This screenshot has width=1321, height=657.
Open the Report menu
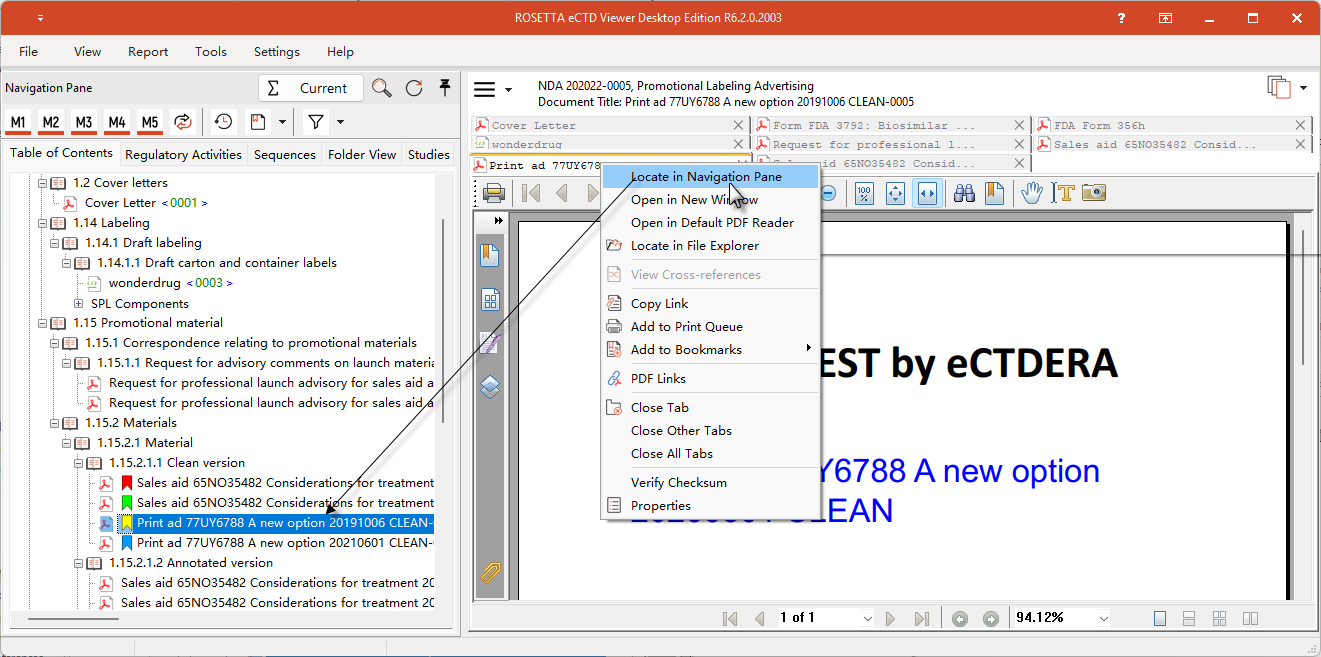pyautogui.click(x=148, y=51)
